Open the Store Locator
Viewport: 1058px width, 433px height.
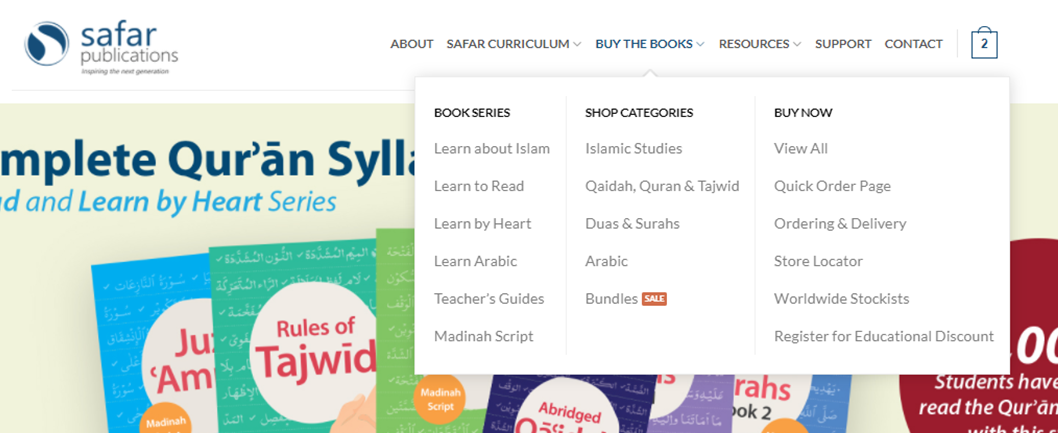(818, 261)
